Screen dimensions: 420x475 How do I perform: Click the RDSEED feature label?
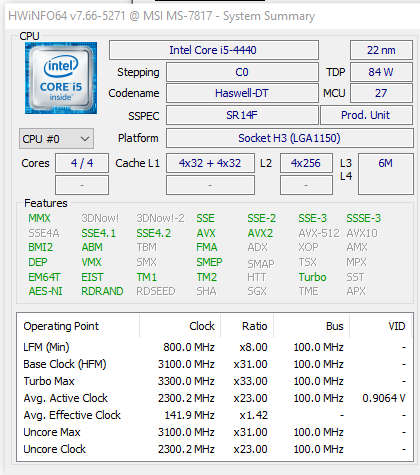point(156,291)
